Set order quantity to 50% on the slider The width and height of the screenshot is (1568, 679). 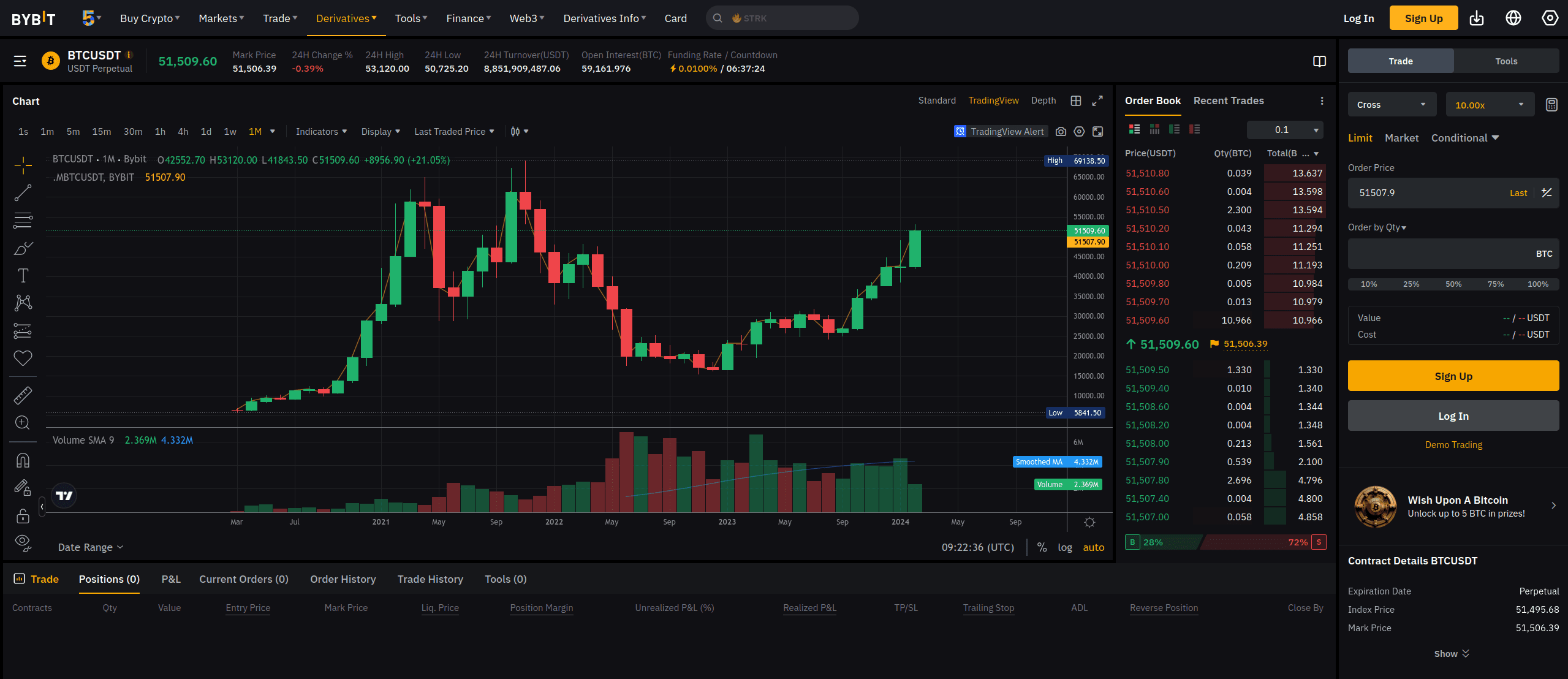pyautogui.click(x=1453, y=284)
